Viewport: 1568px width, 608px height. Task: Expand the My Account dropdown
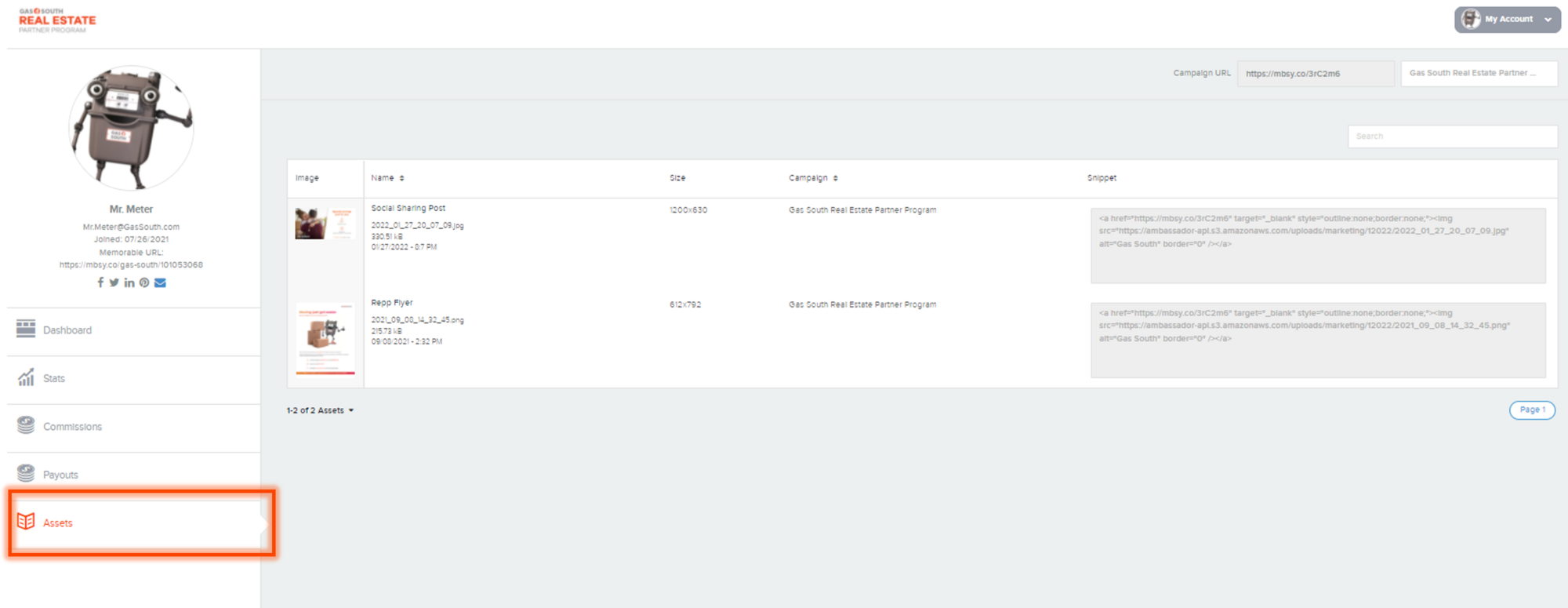point(1507,20)
